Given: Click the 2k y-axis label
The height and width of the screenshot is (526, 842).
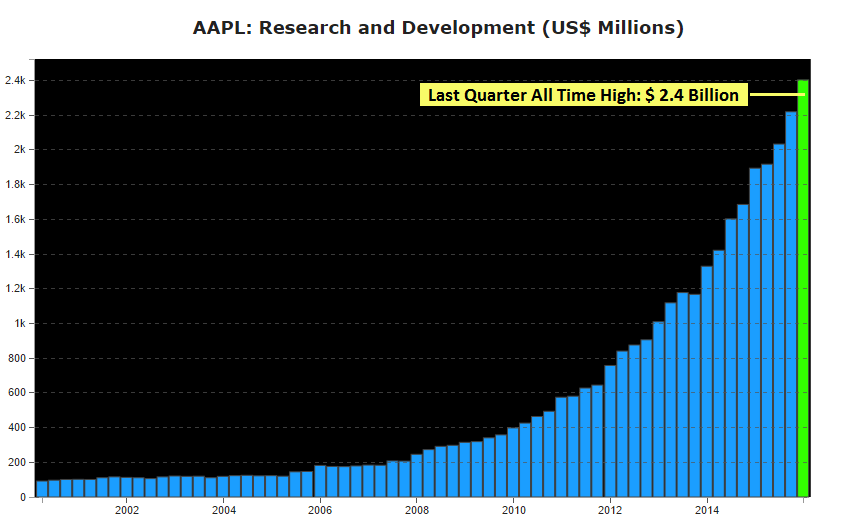Looking at the screenshot, I should point(19,149).
